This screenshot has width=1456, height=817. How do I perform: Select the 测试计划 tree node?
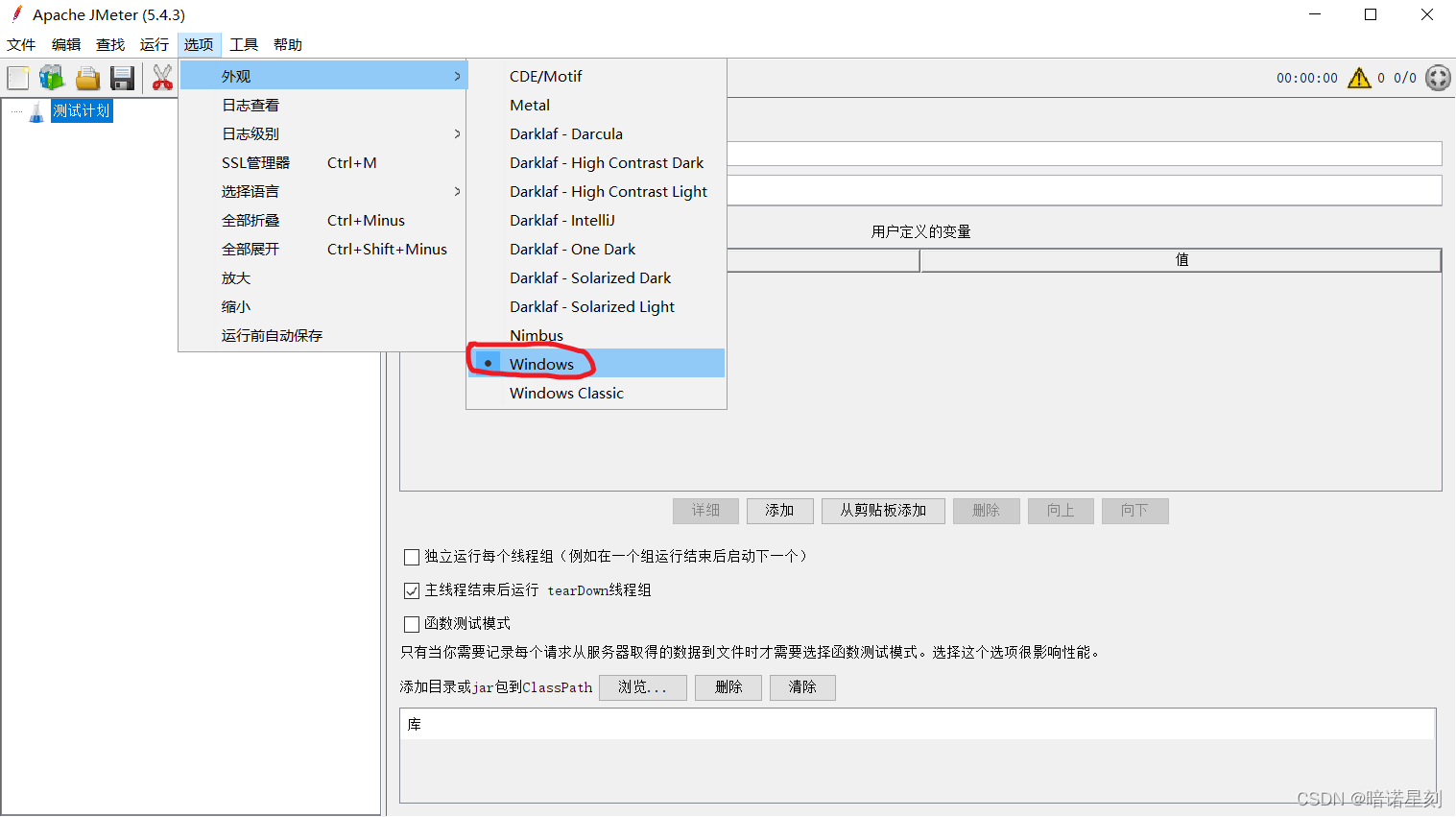(x=82, y=111)
